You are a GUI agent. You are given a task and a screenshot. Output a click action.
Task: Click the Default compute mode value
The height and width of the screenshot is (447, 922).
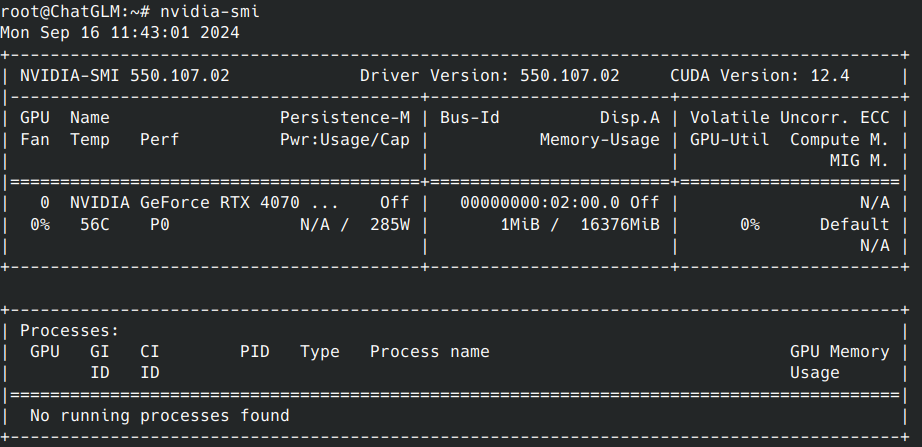pos(854,224)
